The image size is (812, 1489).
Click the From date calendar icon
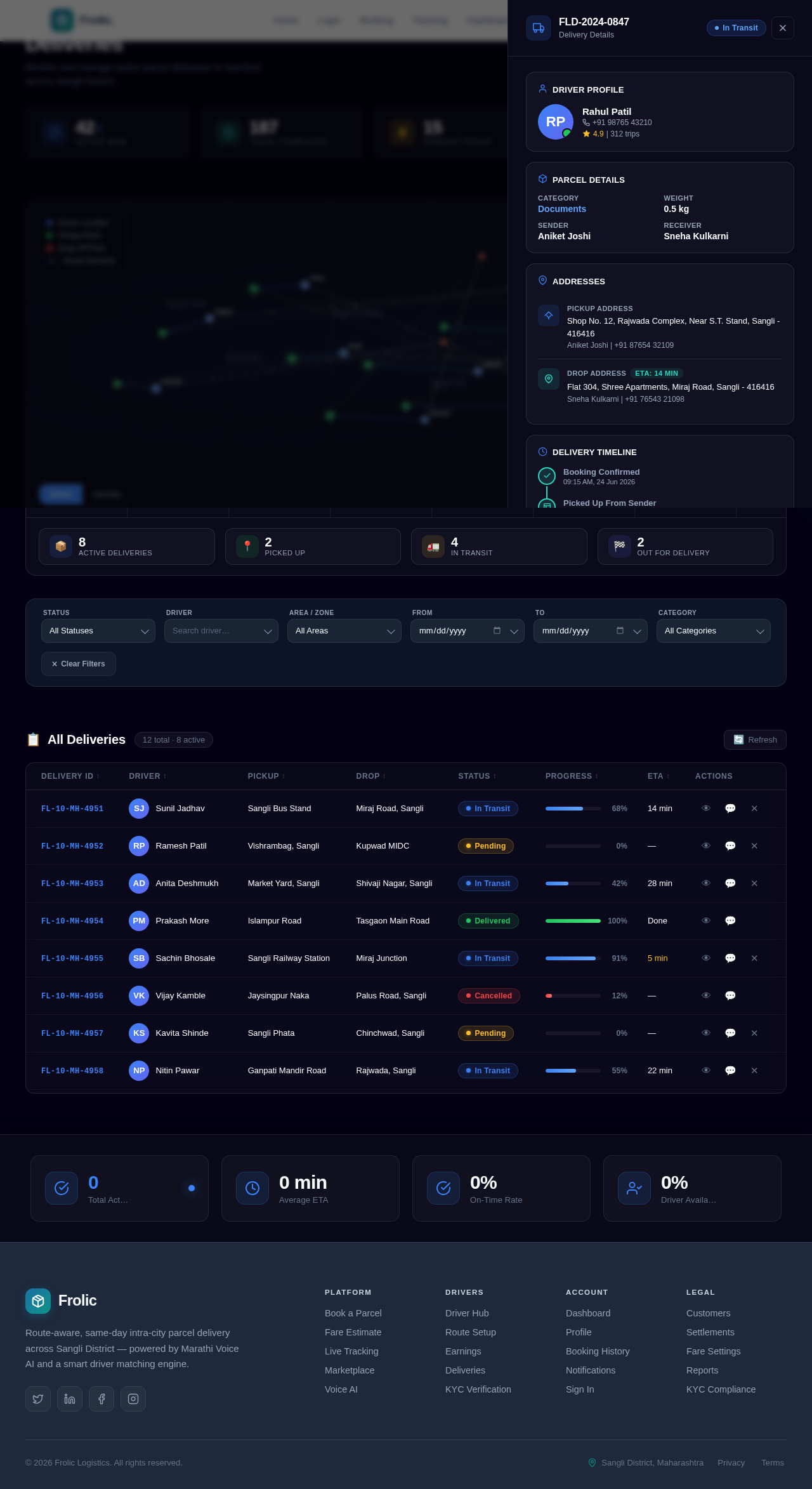coord(497,630)
